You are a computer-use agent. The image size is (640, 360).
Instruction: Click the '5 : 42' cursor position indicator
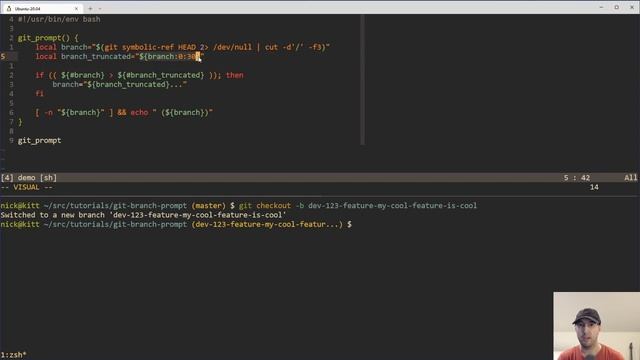pos(577,178)
